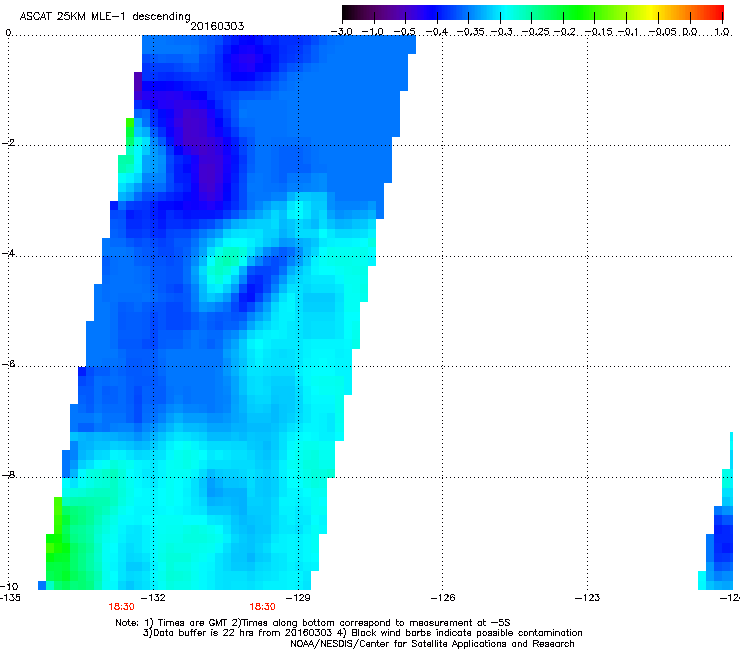This screenshot has width=740, height=650.
Task: Click the latitude axis label -4
Action: point(8,253)
